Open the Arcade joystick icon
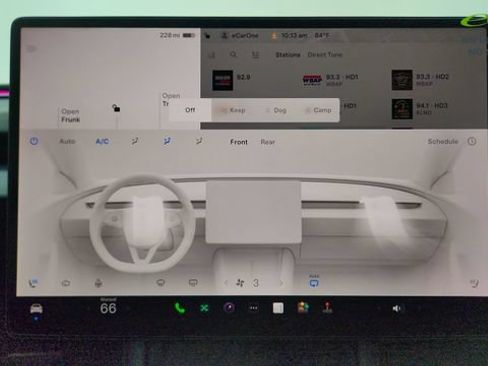 [327, 308]
